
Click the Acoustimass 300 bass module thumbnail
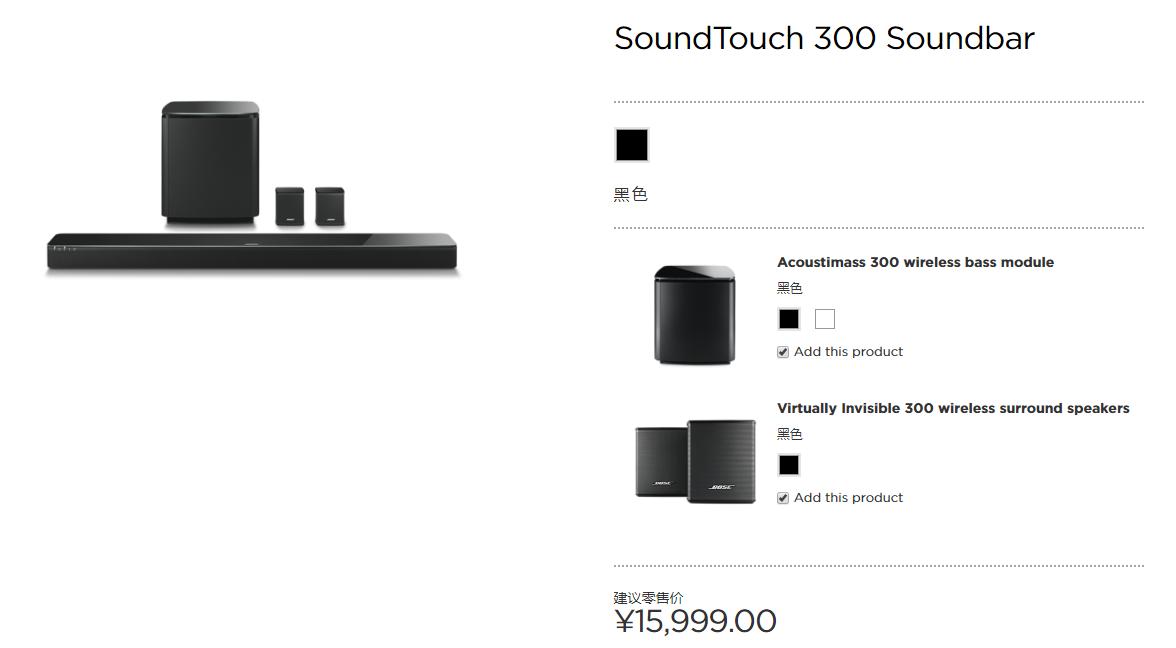click(x=694, y=314)
